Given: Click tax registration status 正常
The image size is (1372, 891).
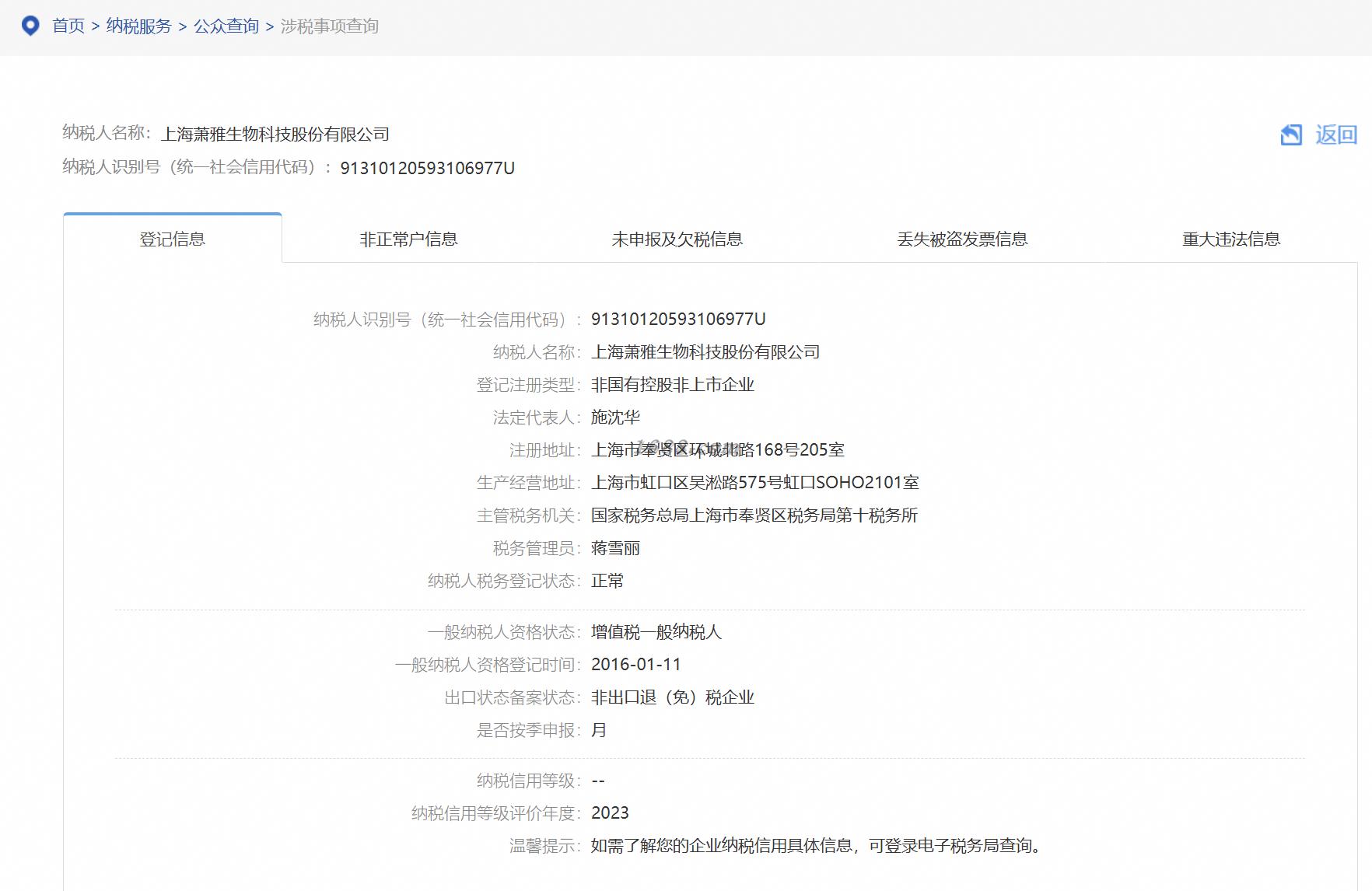Looking at the screenshot, I should (607, 581).
